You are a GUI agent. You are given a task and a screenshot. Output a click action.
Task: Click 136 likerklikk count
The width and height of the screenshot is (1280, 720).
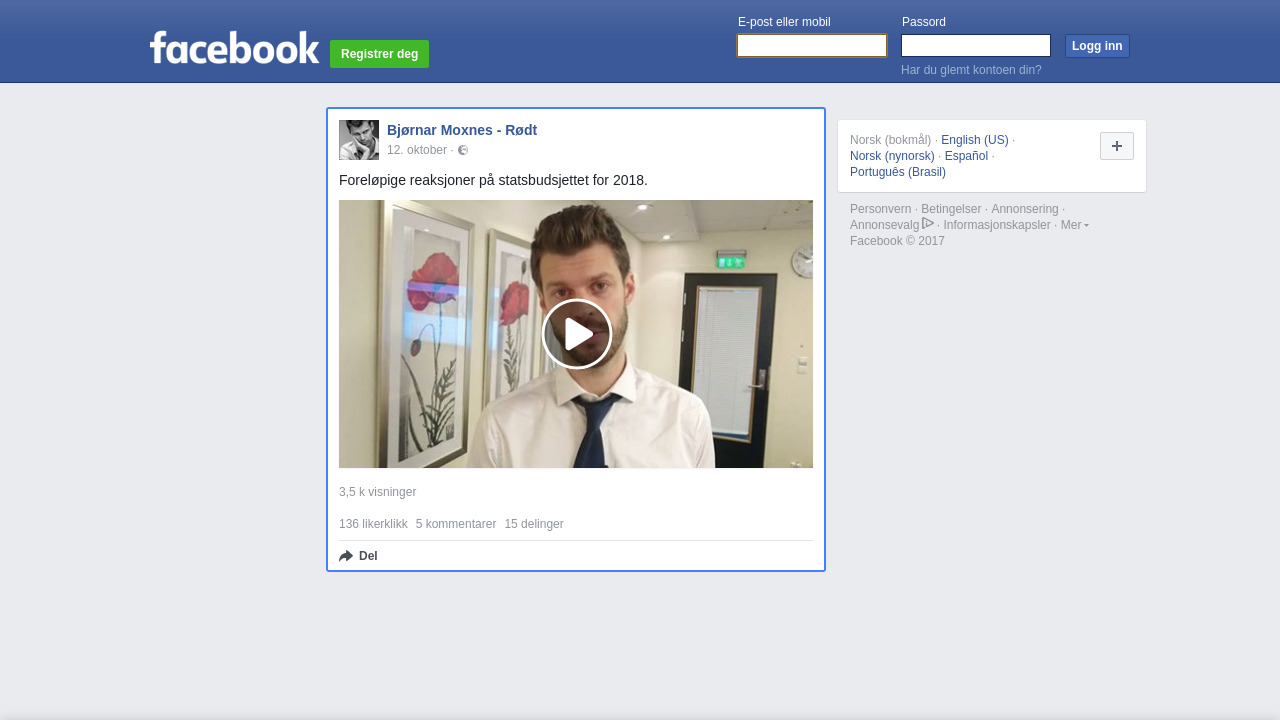point(373,524)
